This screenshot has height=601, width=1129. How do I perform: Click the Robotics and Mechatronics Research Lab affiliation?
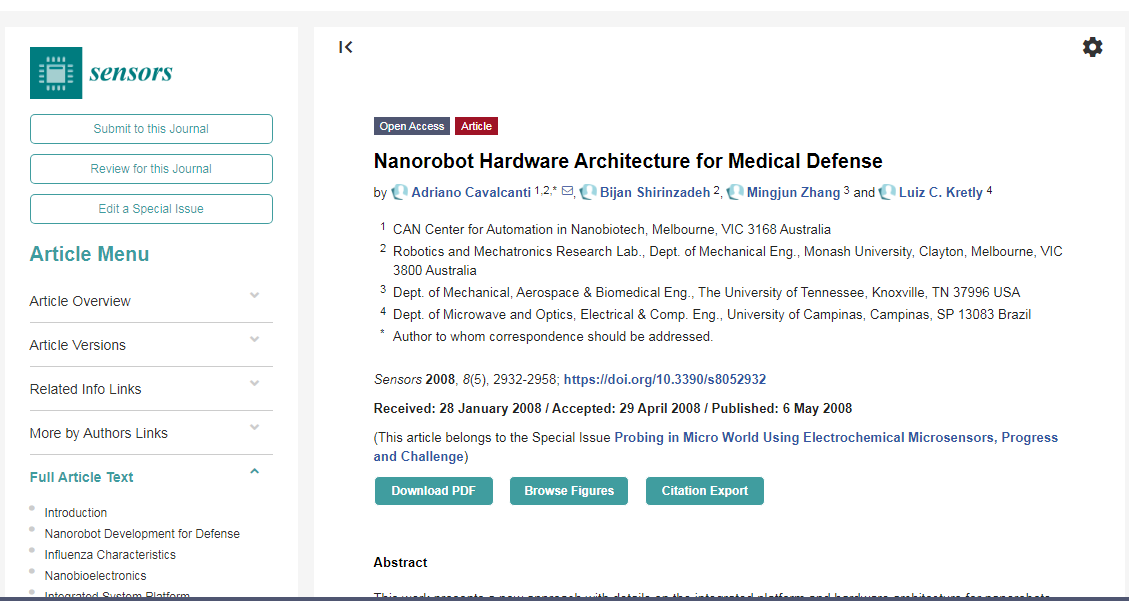pyautogui.click(x=727, y=261)
